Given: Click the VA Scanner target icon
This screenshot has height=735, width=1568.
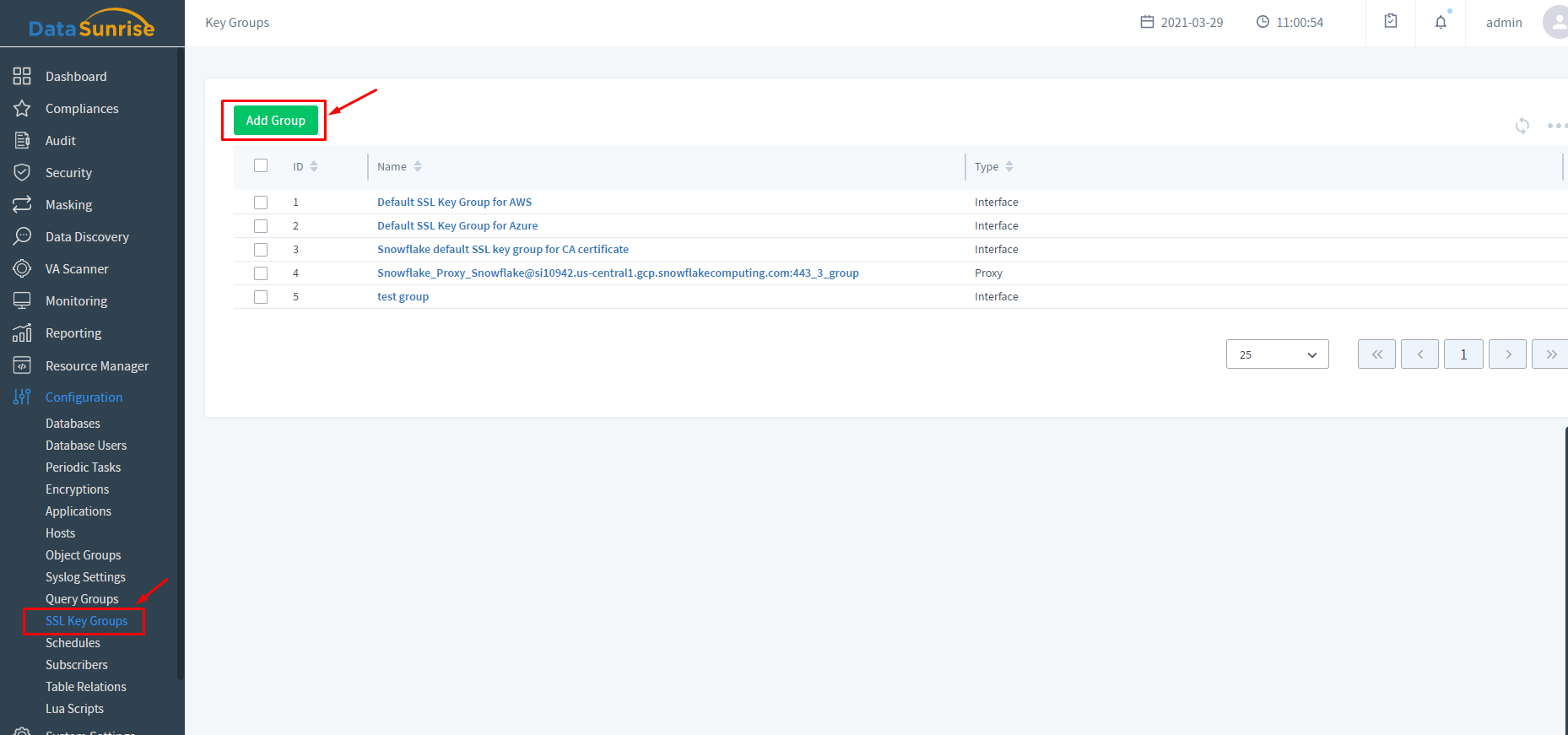Looking at the screenshot, I should [22, 268].
